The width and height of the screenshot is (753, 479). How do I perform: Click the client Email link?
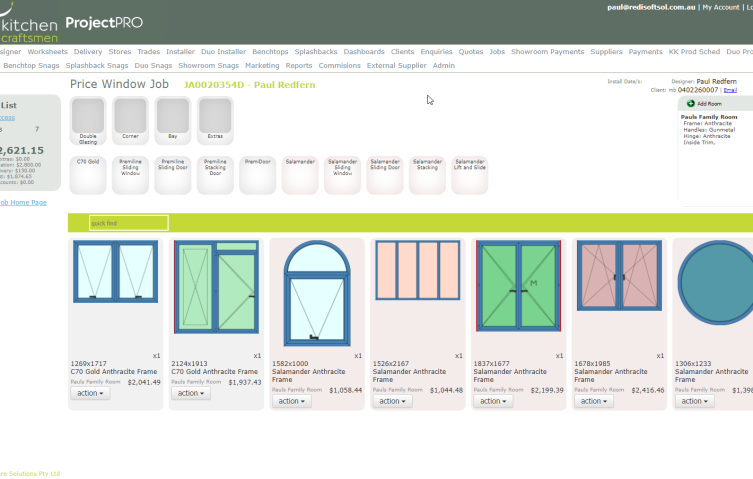[x=730, y=90]
